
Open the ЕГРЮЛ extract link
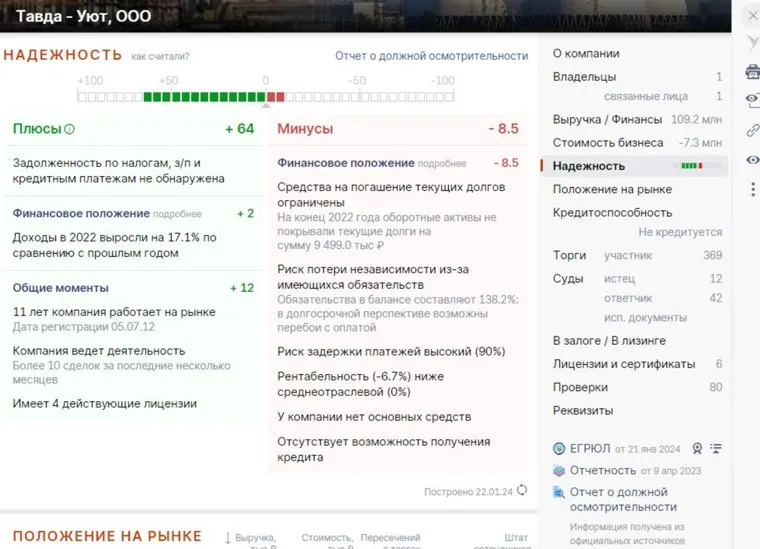[x=589, y=448]
